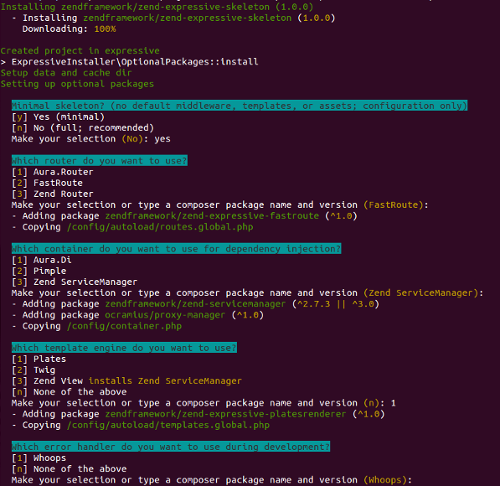500x486 pixels.
Task: Choose the [2] FastRoute option
Action: point(47,183)
